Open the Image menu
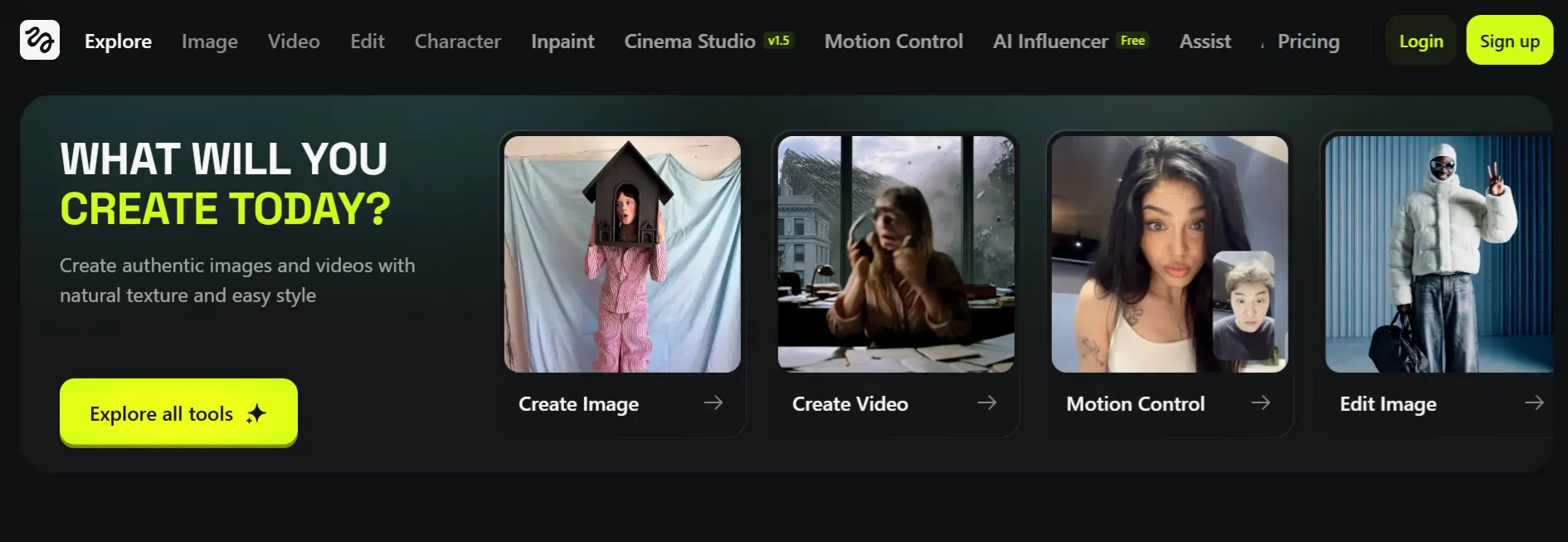The image size is (1568, 542). pyautogui.click(x=209, y=42)
